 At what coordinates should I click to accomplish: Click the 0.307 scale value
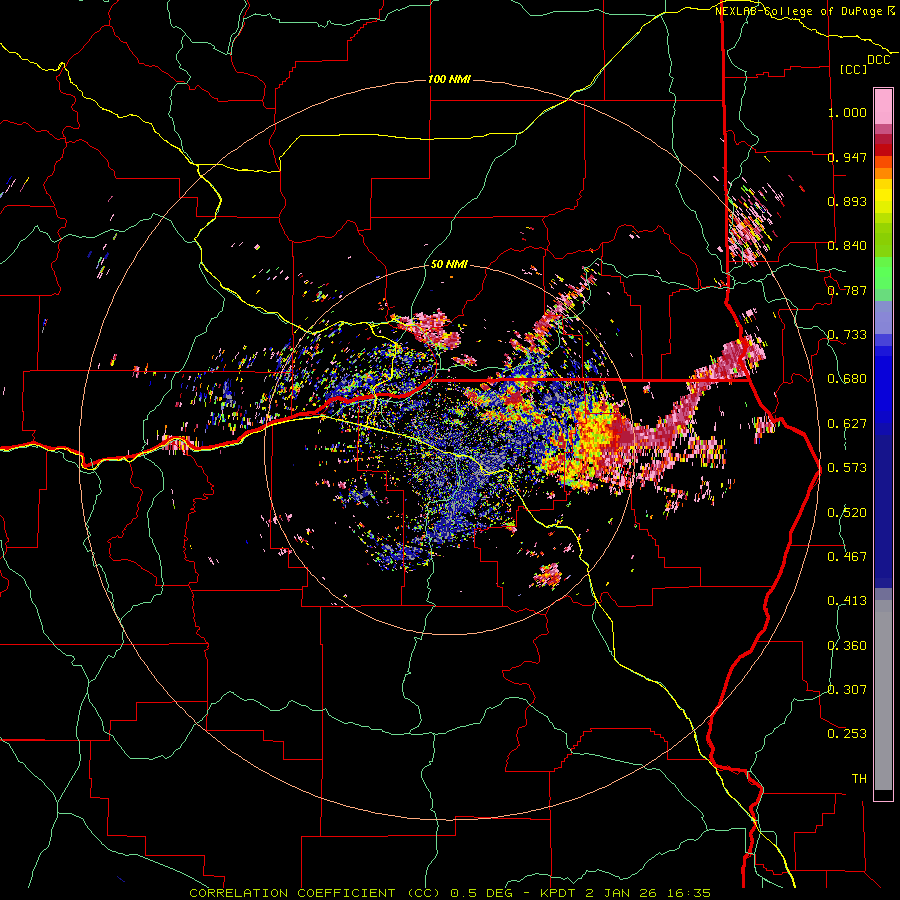tap(847, 690)
